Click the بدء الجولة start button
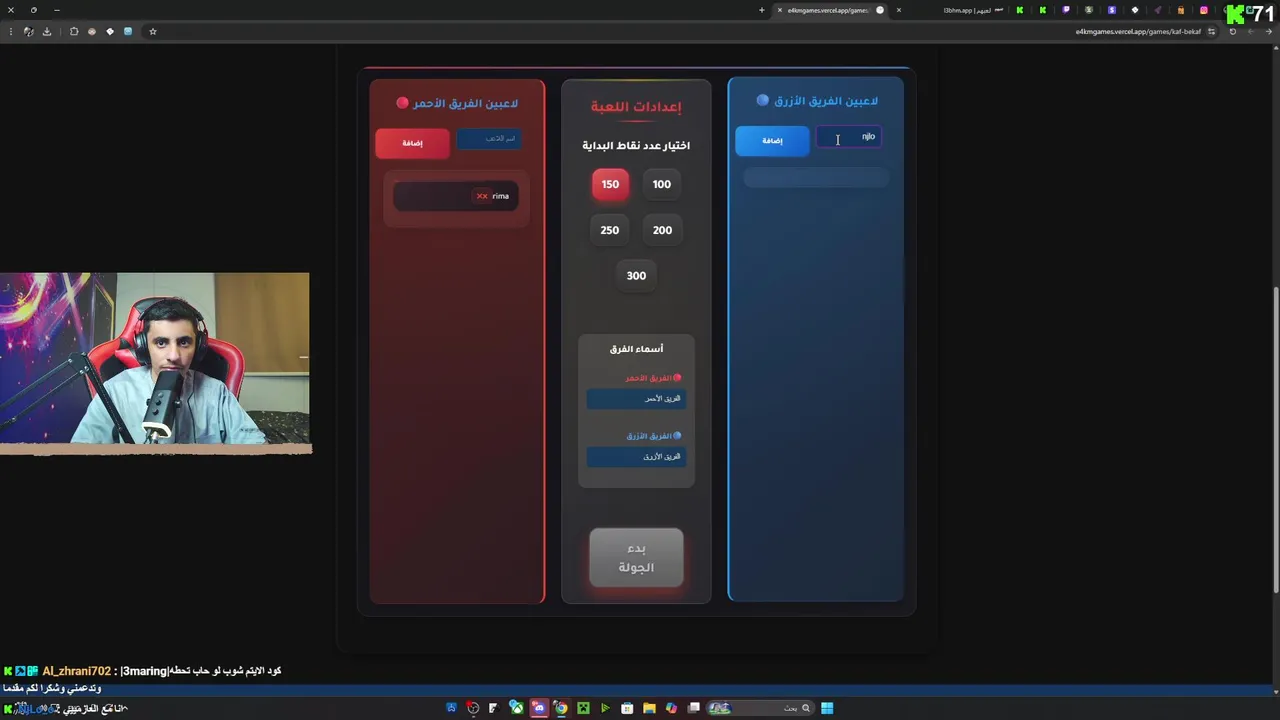 (636, 557)
